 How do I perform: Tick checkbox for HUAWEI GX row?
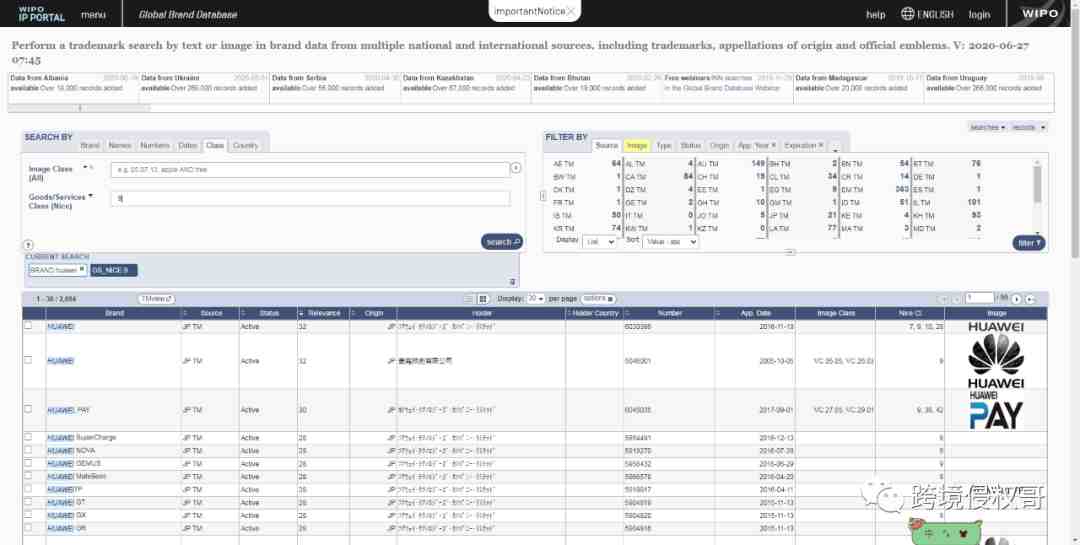[x=28, y=515]
